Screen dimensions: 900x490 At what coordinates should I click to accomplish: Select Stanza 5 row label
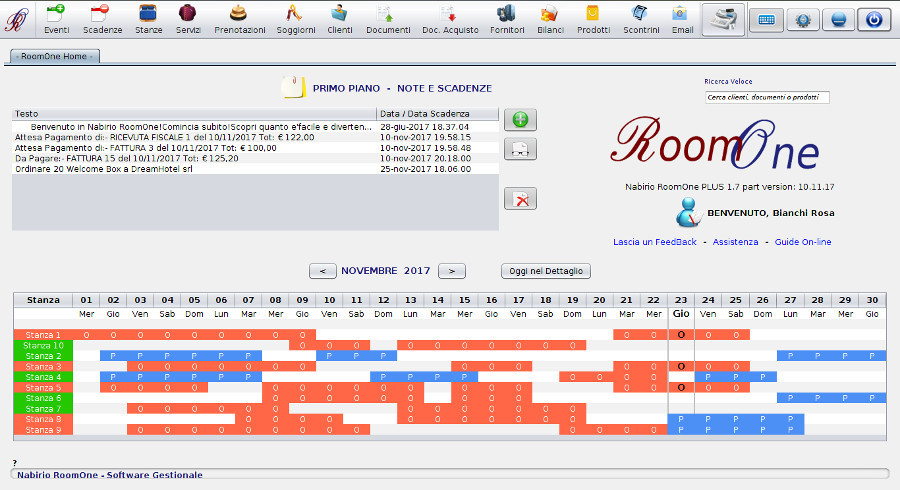point(43,387)
